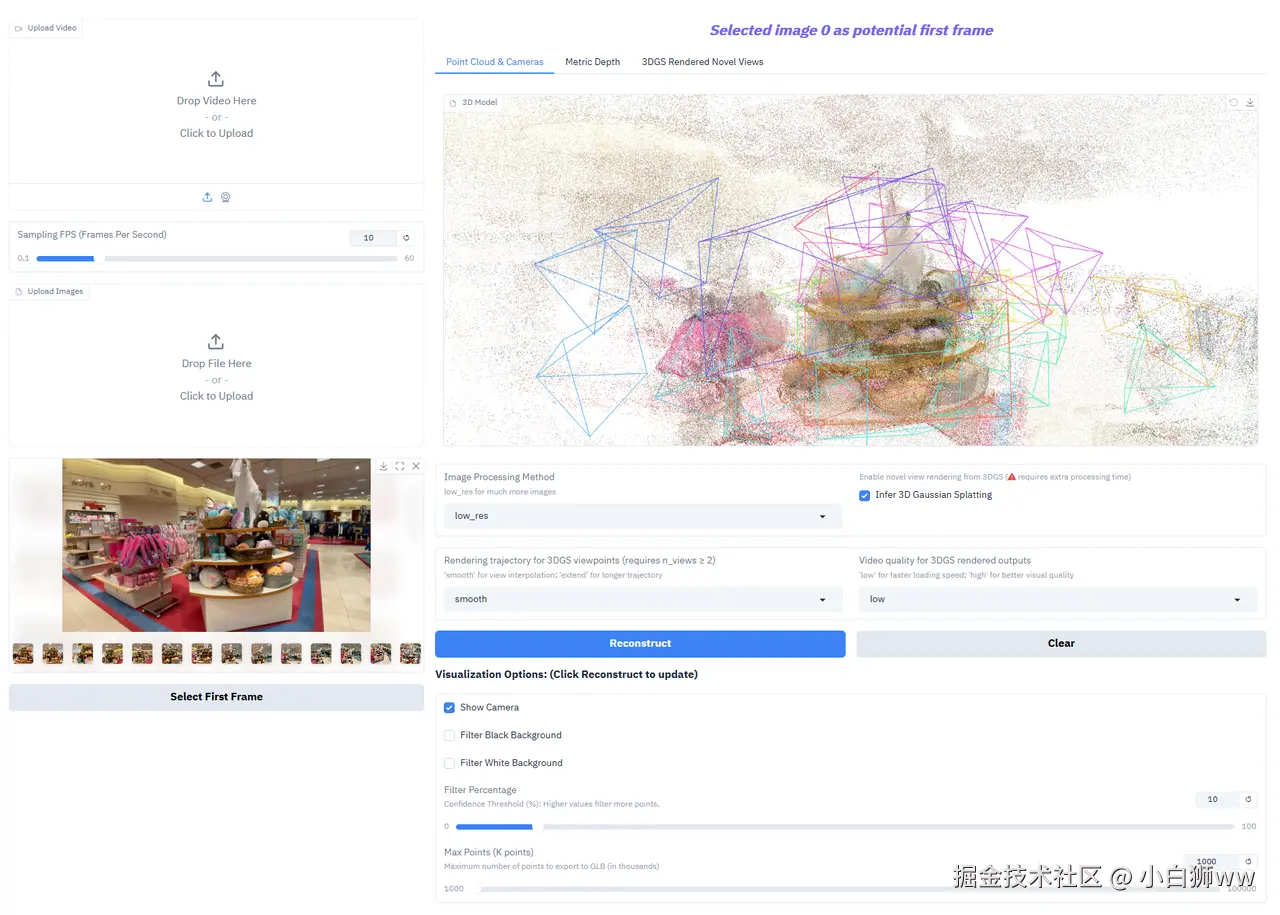The image size is (1280, 915).
Task: Click the upload icon below the video drop zone
Action: point(207,197)
